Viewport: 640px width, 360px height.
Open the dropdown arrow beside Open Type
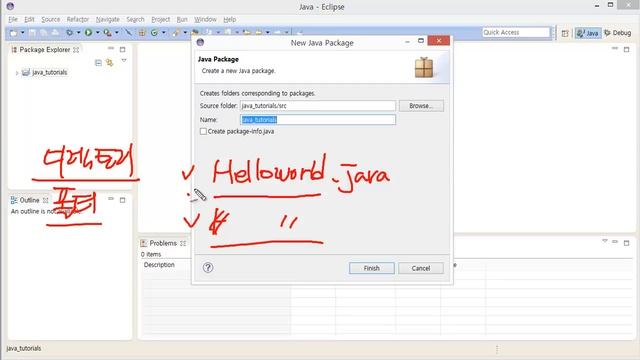(x=185, y=32)
